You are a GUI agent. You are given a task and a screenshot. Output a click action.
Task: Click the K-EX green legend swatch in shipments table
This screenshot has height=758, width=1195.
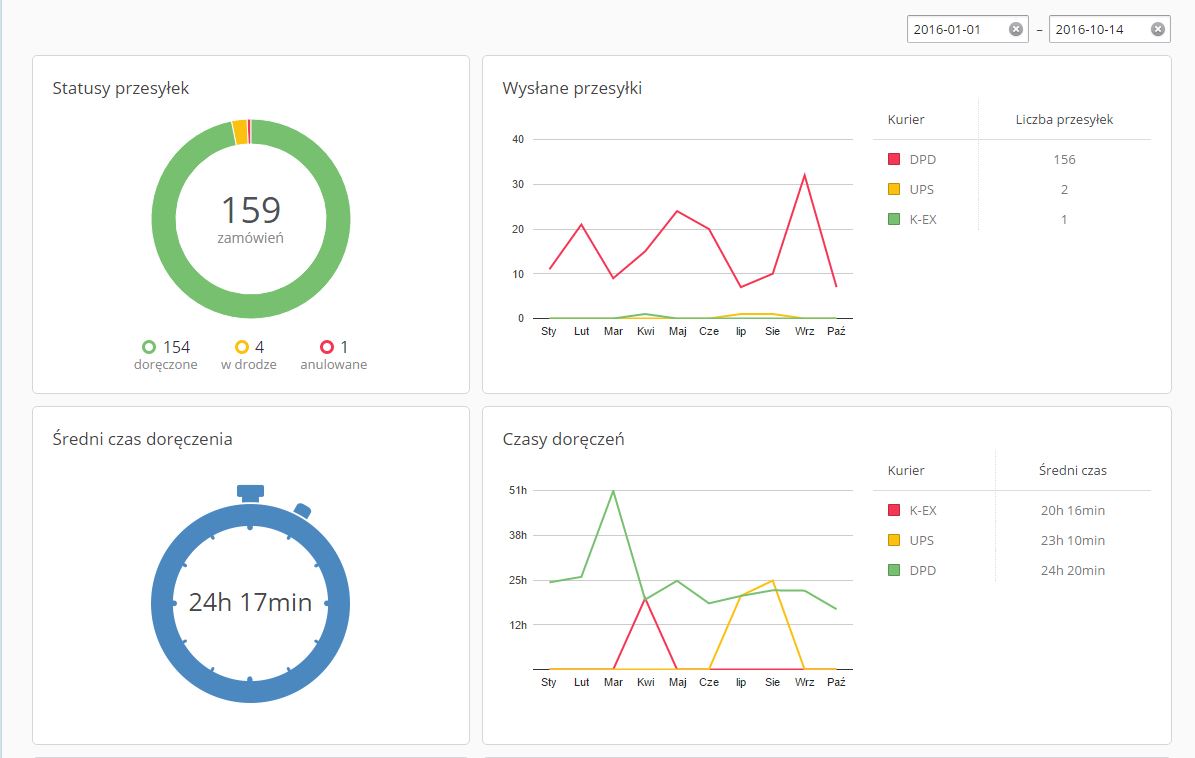pos(894,219)
